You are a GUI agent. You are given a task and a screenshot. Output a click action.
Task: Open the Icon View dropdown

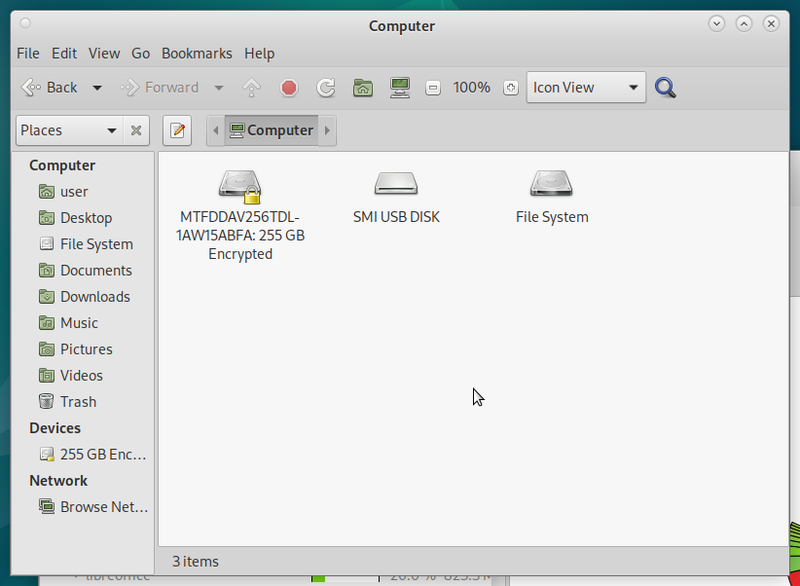(x=586, y=87)
